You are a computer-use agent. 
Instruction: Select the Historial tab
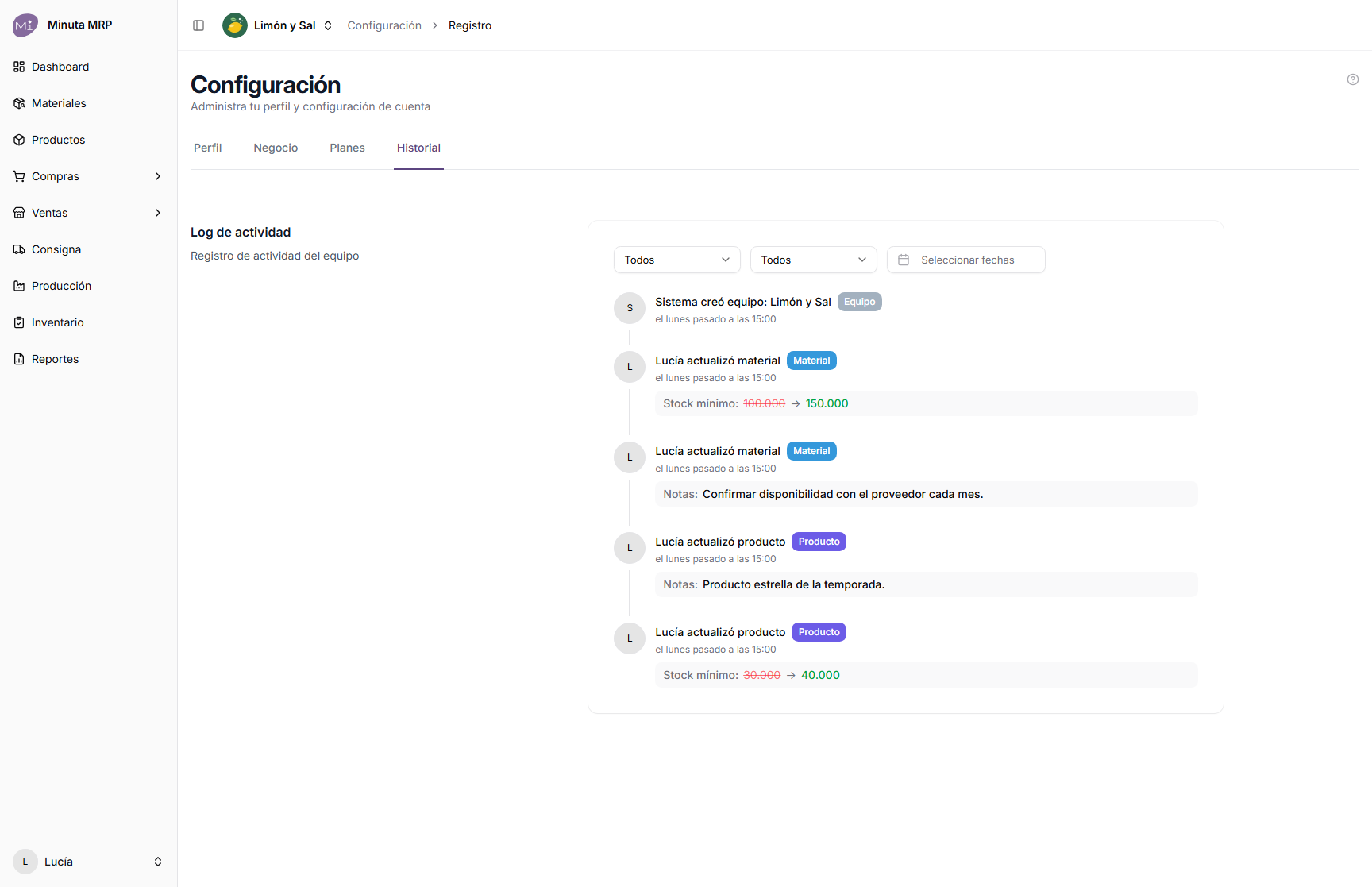tap(418, 148)
